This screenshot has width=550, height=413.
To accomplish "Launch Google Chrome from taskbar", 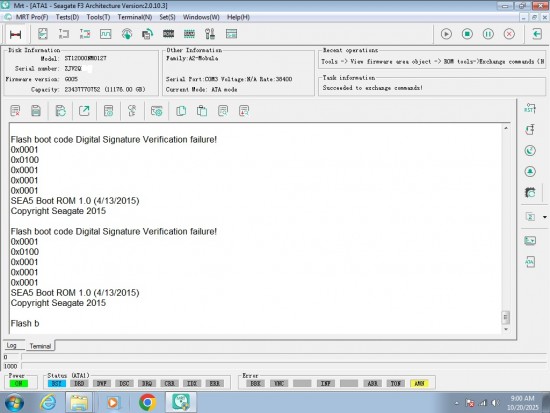I will point(147,402).
